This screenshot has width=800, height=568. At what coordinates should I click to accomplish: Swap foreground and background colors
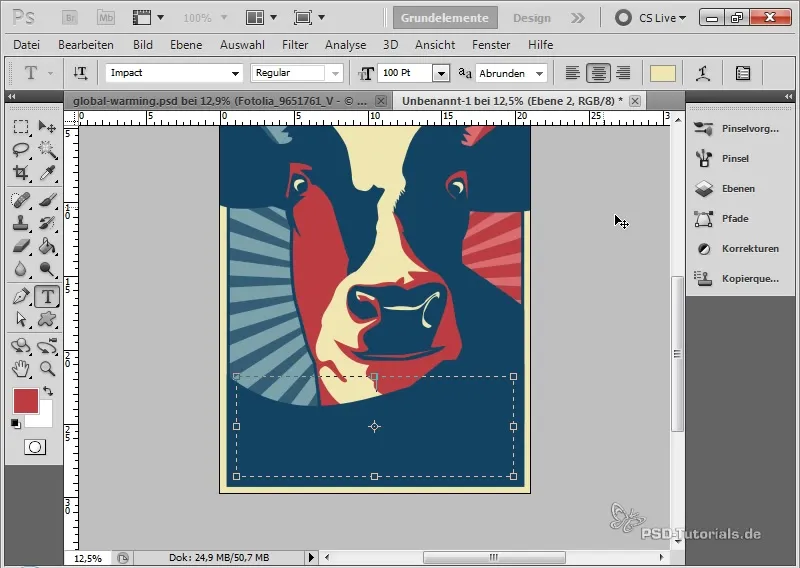point(48,391)
